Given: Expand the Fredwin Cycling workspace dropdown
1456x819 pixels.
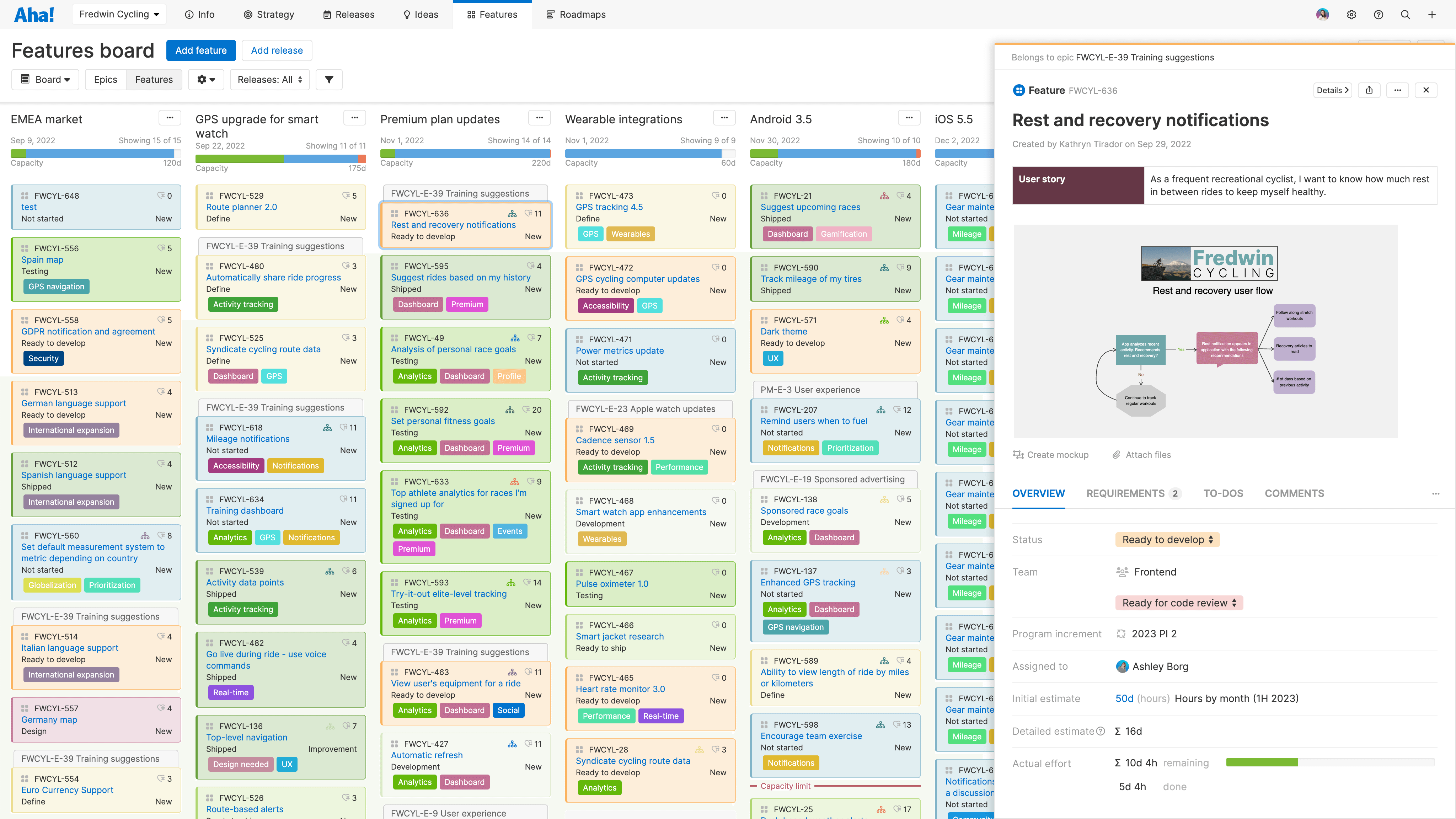Looking at the screenshot, I should 119,15.
